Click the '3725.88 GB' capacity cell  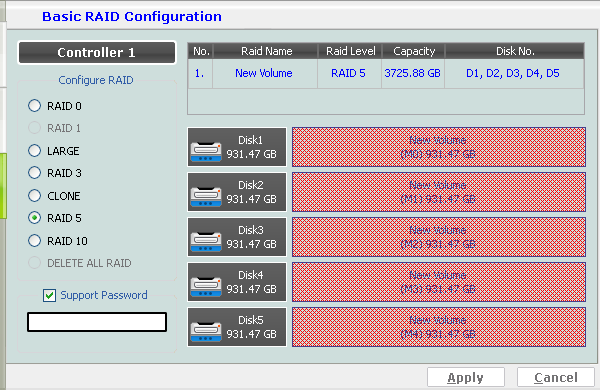click(412, 73)
